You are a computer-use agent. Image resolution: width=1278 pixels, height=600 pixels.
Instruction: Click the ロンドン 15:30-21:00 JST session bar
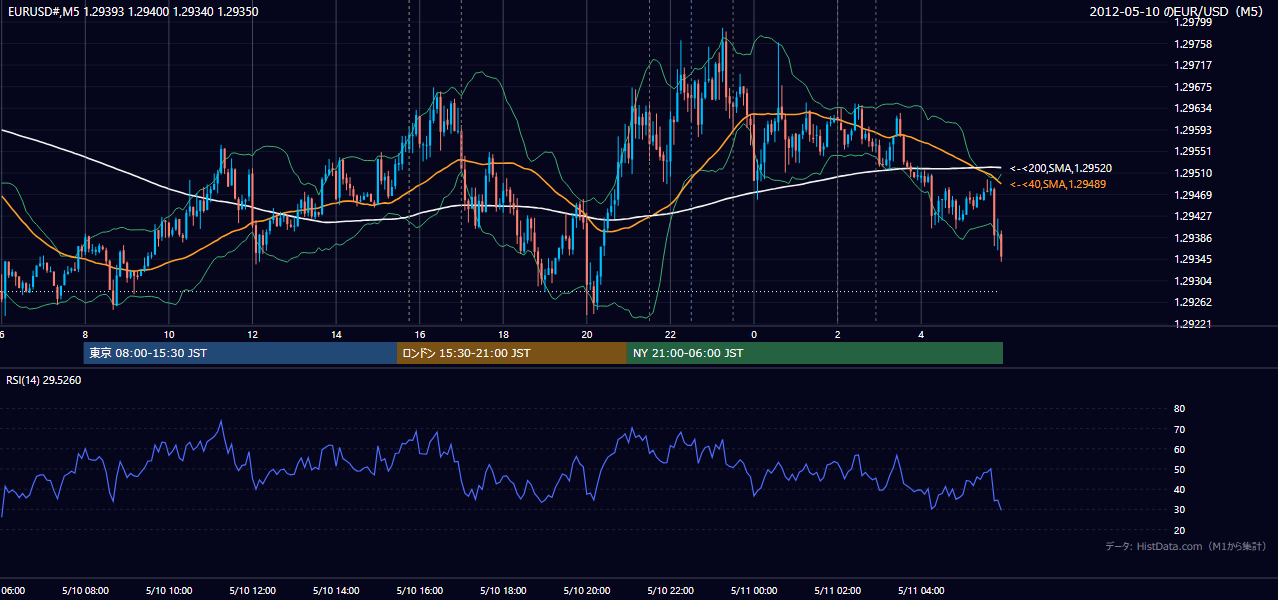(512, 353)
